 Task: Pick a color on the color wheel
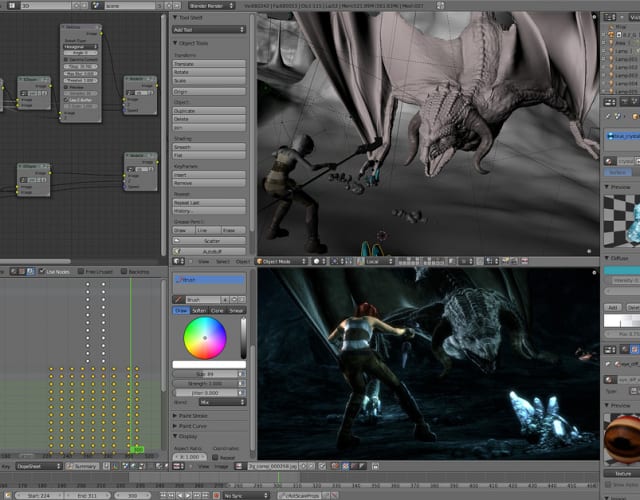(205, 338)
